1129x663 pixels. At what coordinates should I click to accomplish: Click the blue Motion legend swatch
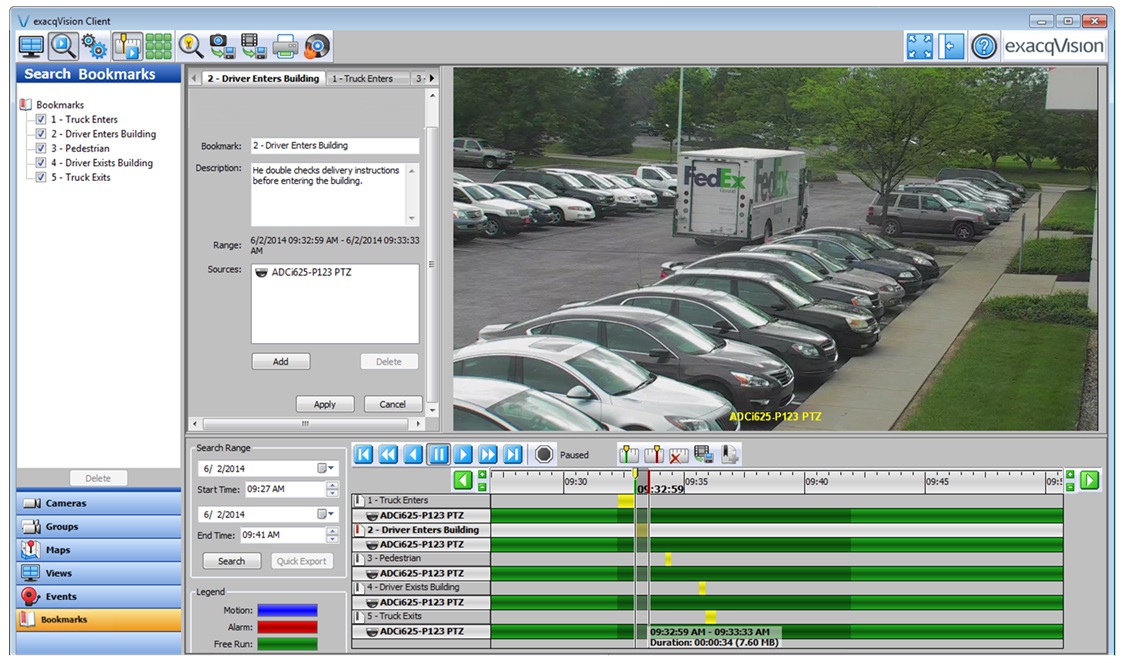pos(287,610)
